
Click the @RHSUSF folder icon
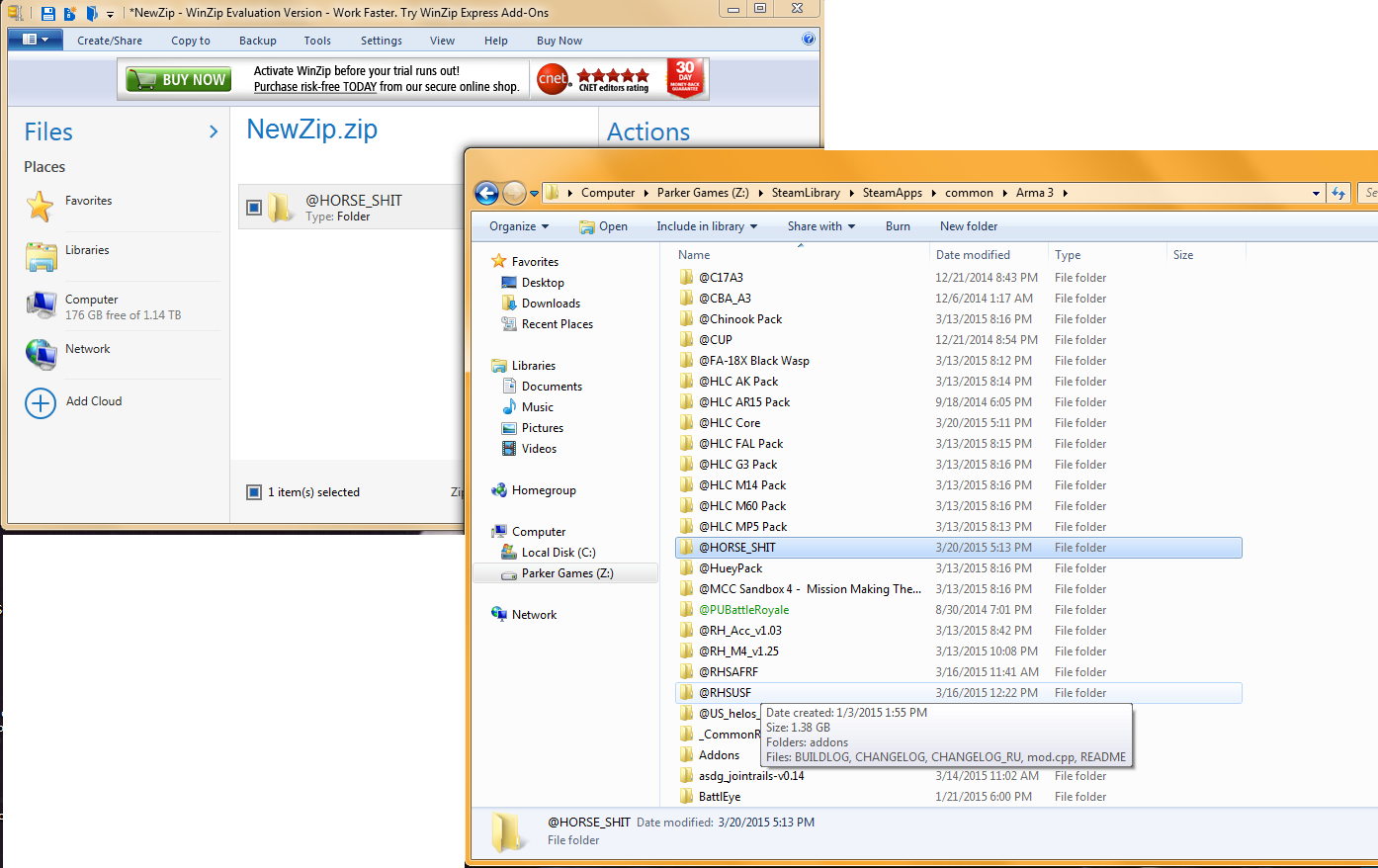pyautogui.click(x=687, y=693)
